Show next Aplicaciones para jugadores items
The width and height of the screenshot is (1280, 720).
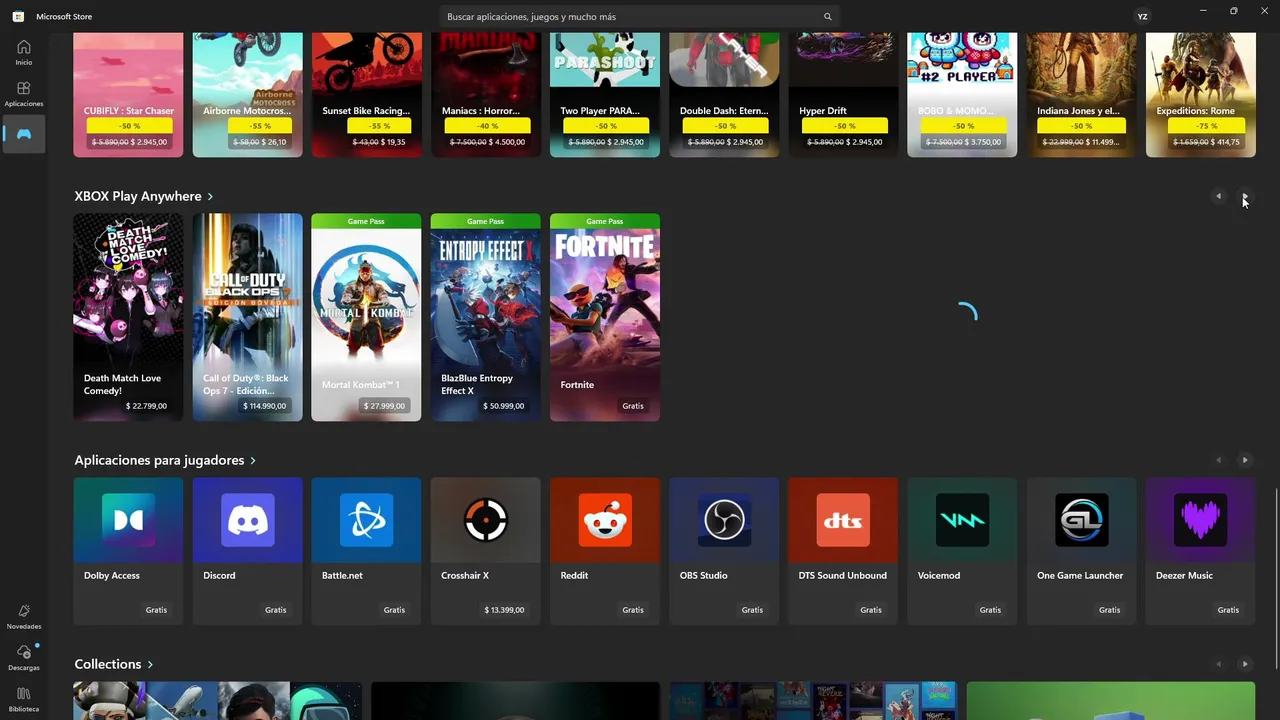pos(1245,460)
